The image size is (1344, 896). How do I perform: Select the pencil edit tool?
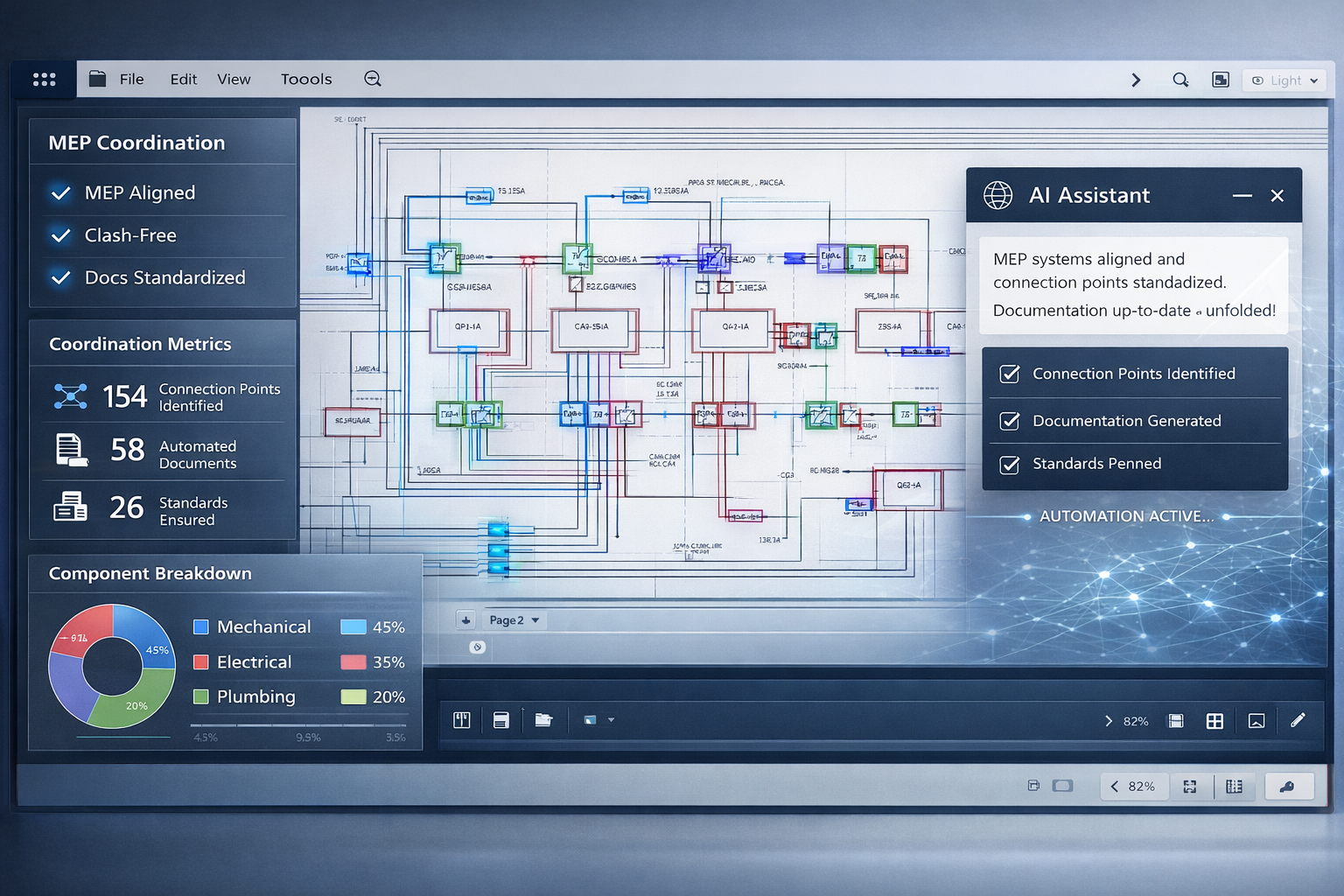(1298, 720)
